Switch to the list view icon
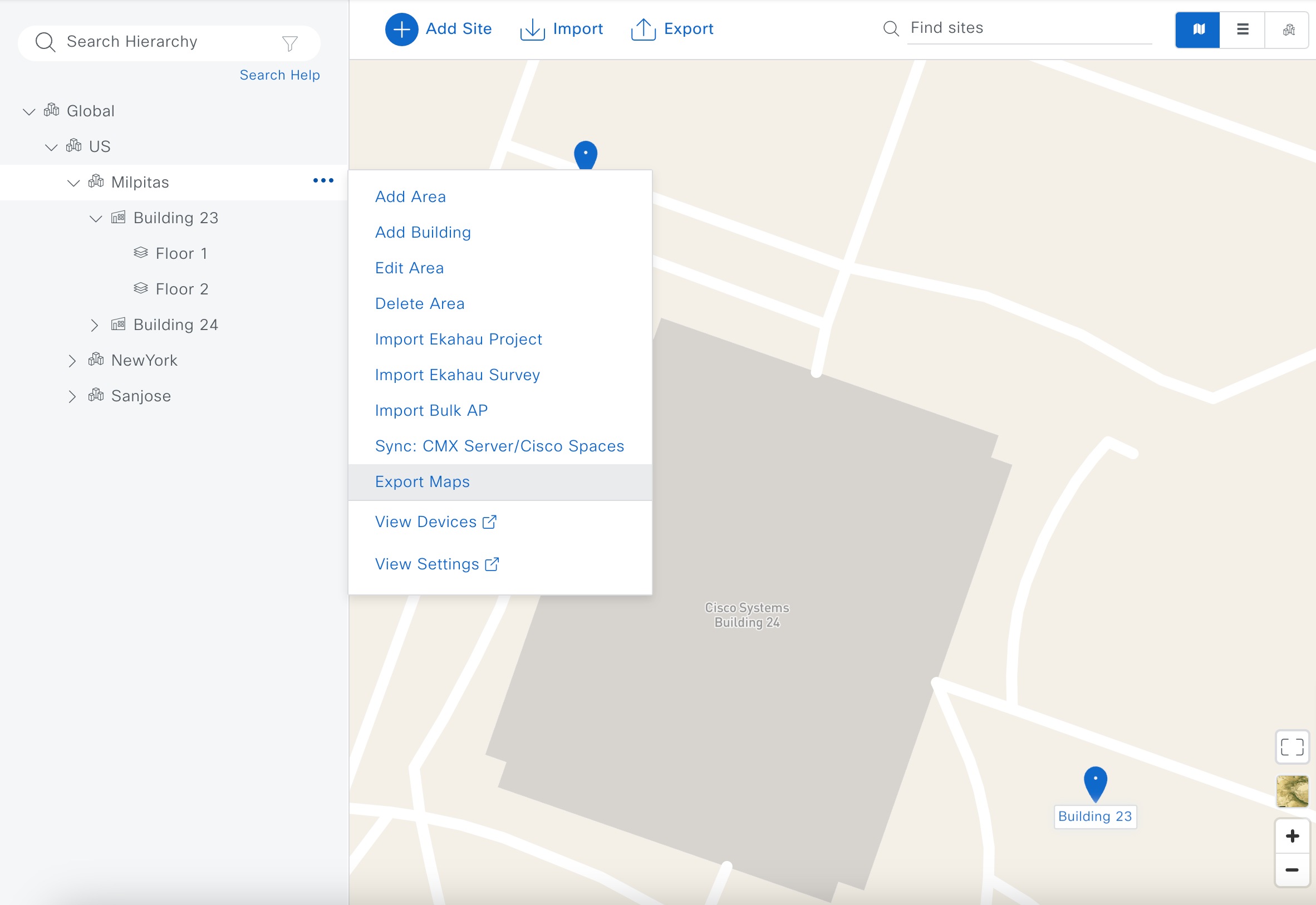Screen dimensions: 1316x905 (1243, 29)
